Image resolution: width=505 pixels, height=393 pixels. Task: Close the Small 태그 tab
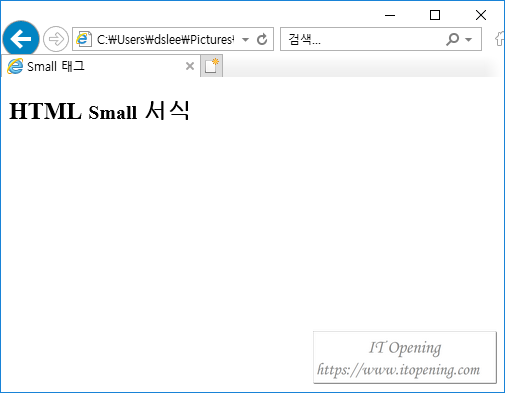point(190,66)
